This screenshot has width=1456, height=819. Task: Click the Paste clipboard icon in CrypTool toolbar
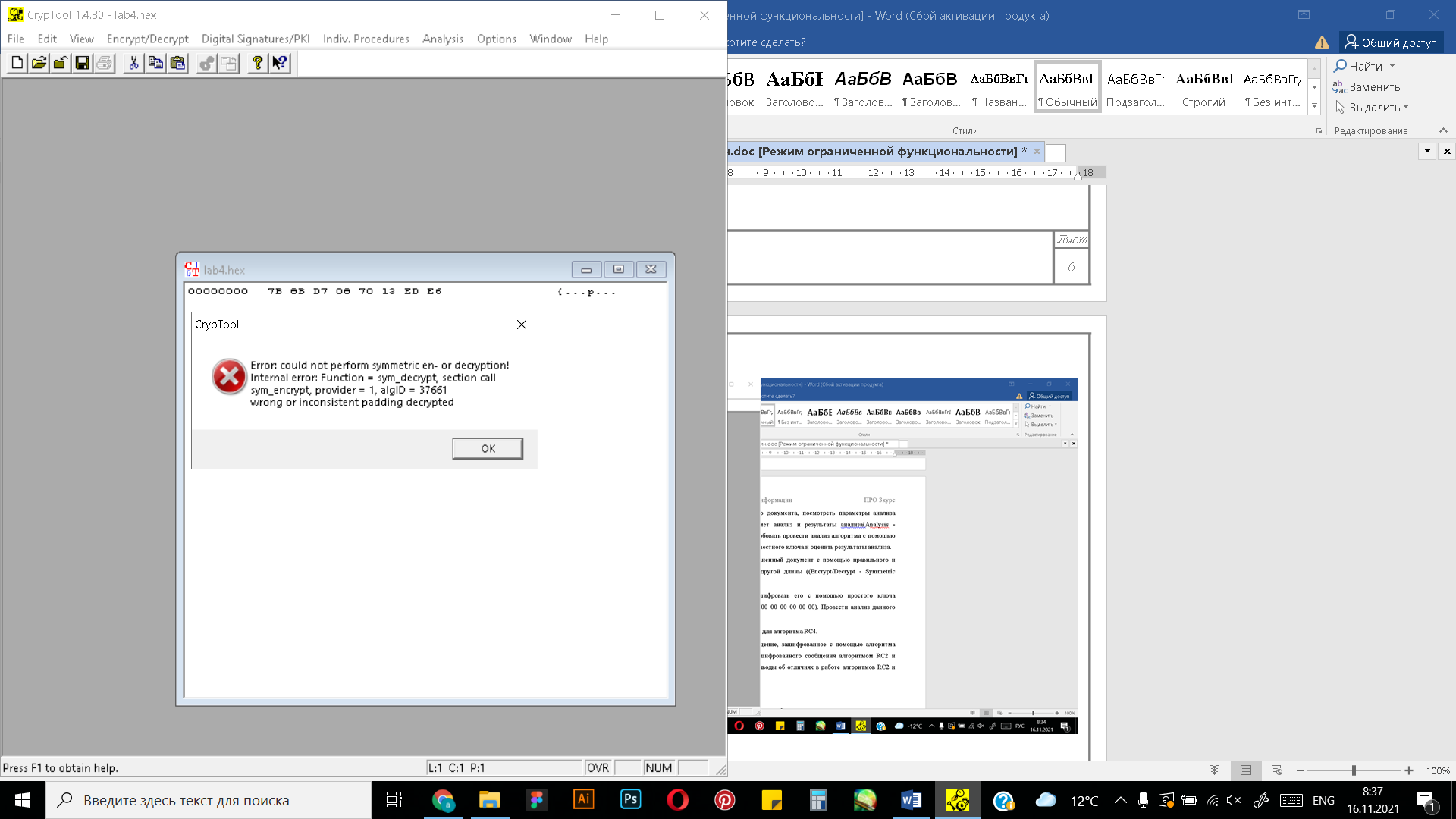pyautogui.click(x=177, y=63)
